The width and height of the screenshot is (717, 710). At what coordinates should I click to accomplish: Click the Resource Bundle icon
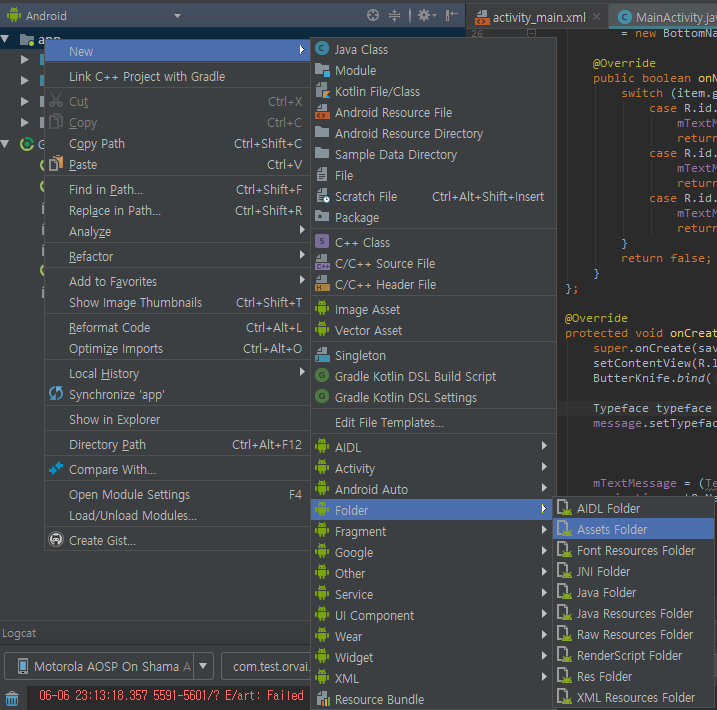pos(323,699)
